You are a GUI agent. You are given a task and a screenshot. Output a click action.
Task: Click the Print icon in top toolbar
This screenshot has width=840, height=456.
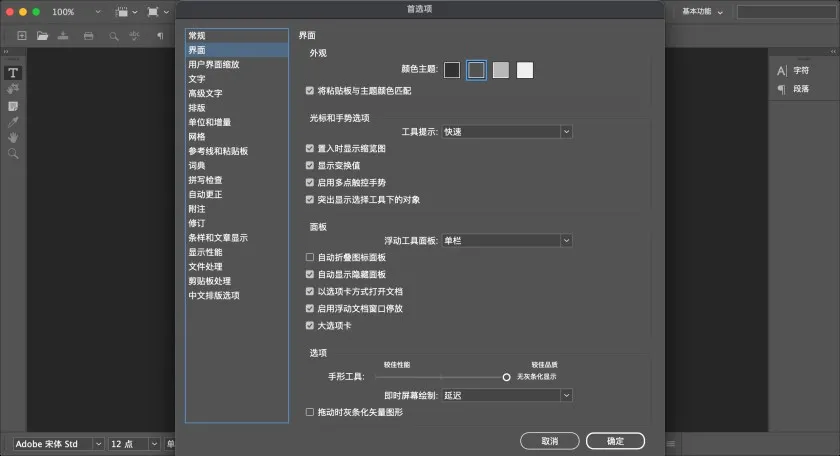tap(88, 36)
